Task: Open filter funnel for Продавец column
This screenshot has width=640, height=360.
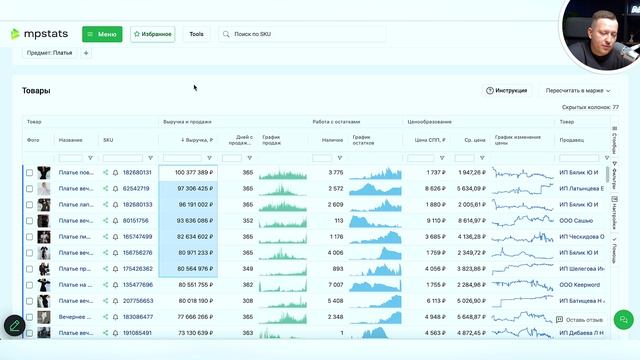Action: click(x=607, y=158)
